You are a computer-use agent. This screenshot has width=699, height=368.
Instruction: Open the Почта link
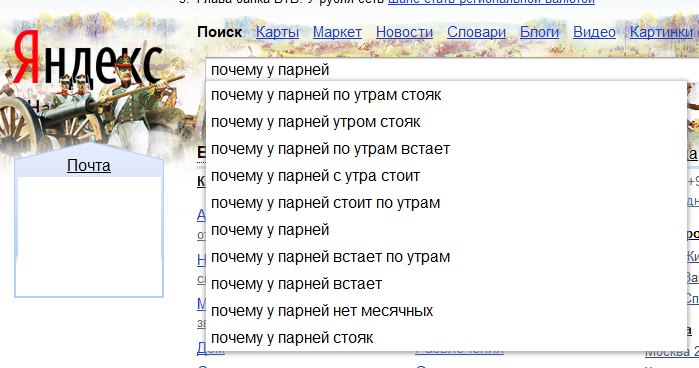tap(89, 165)
